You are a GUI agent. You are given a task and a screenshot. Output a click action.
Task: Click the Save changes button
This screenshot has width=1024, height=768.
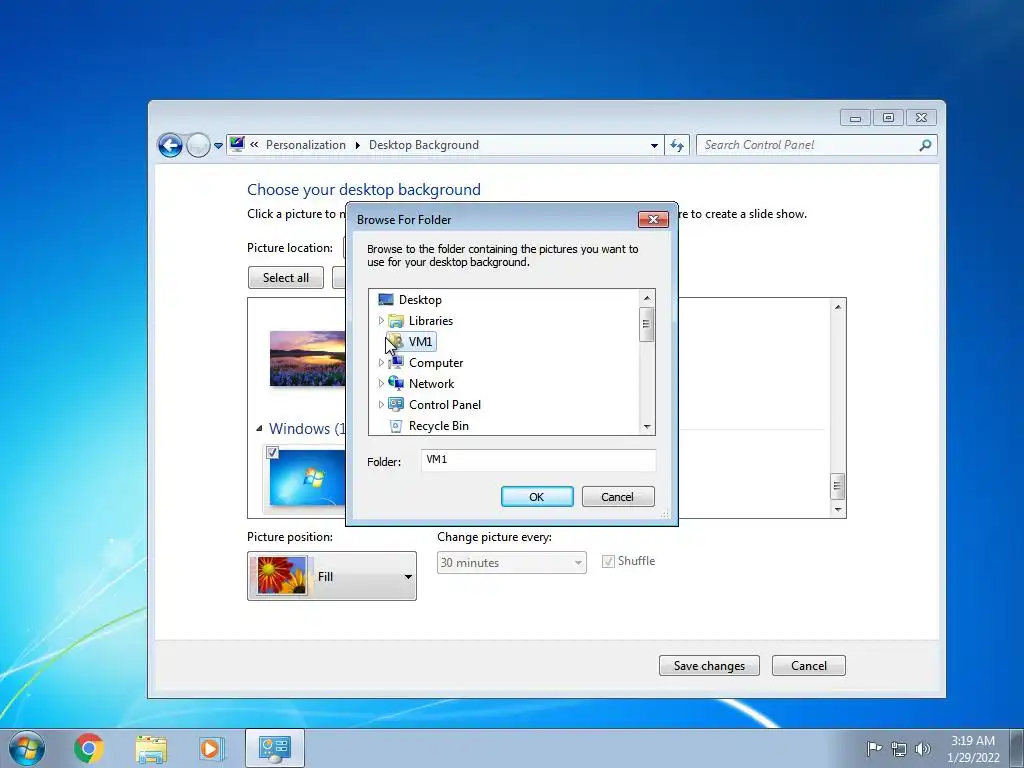click(x=709, y=665)
